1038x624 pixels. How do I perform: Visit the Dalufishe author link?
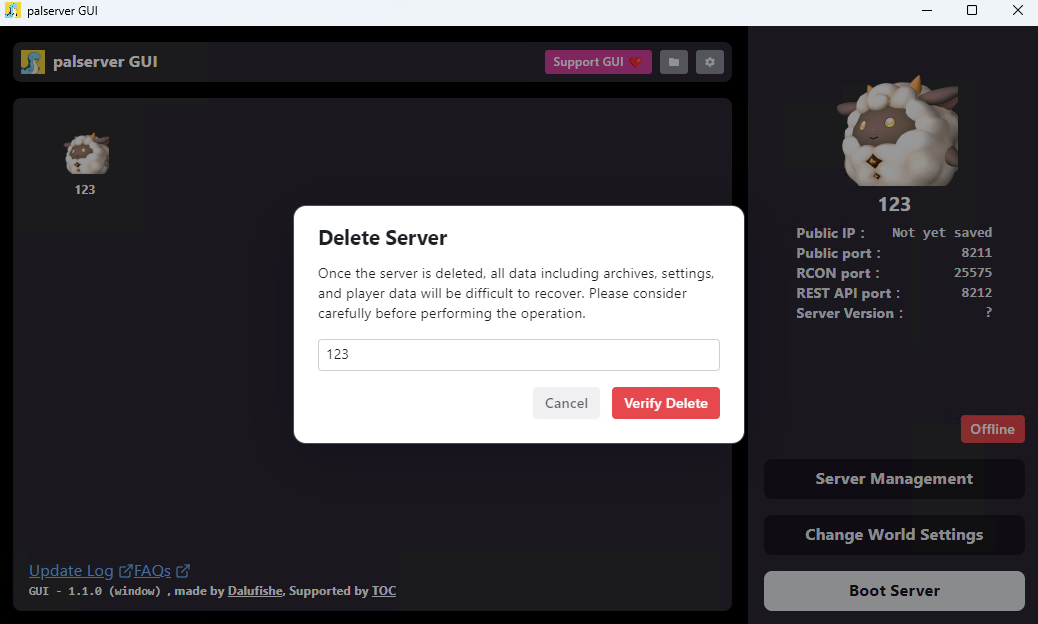click(255, 591)
